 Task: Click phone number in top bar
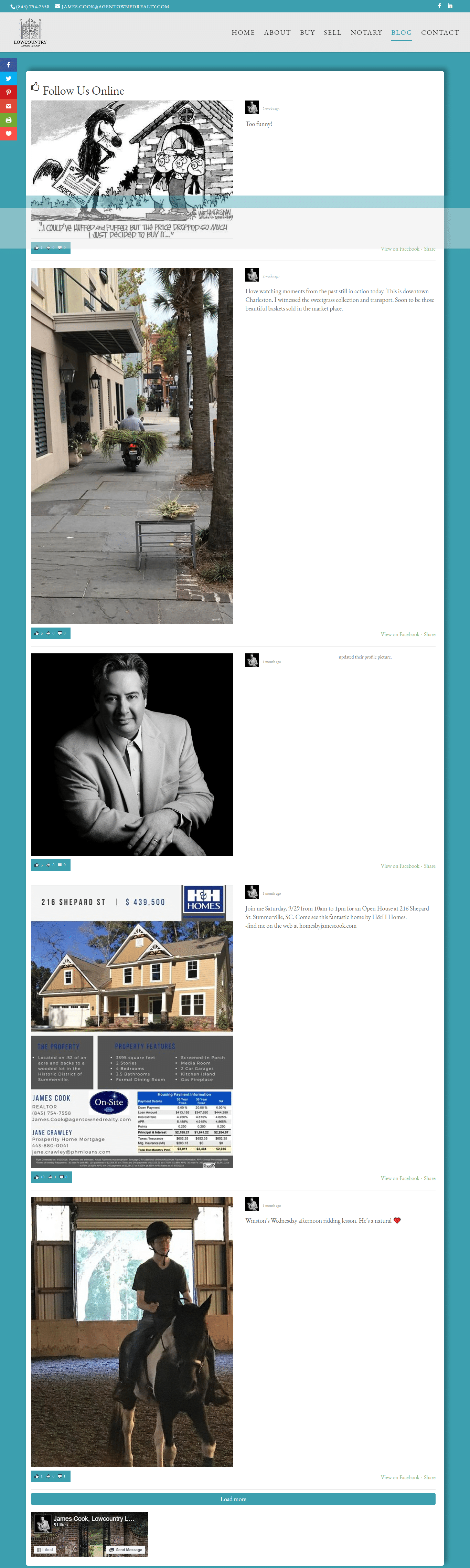coord(30,6)
